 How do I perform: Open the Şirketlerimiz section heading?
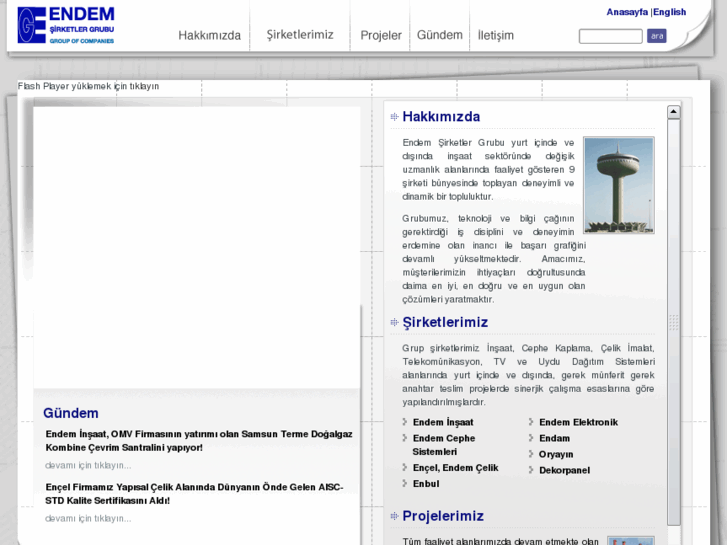pos(445,322)
